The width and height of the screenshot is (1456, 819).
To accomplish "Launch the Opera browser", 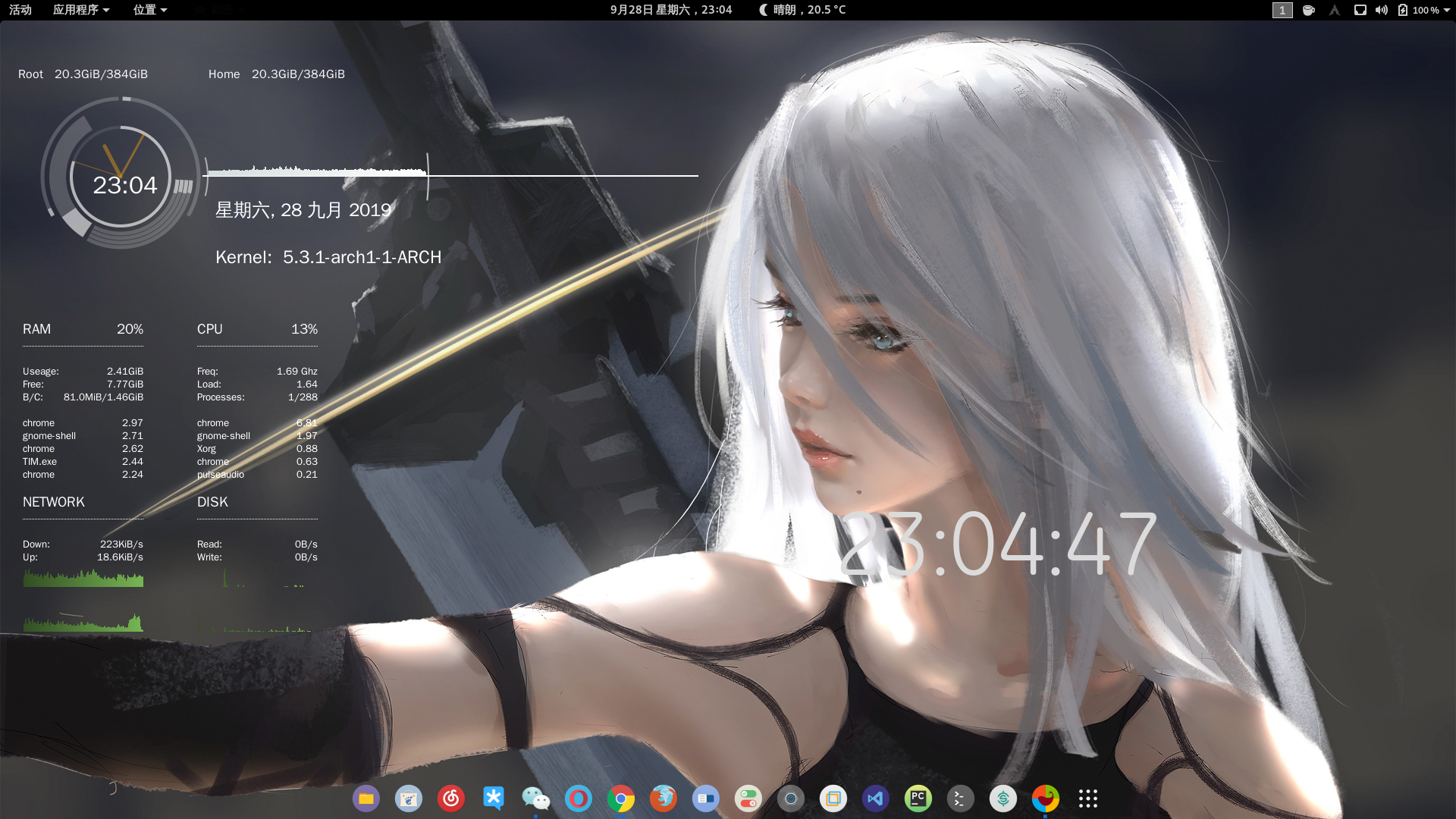I will click(x=579, y=799).
